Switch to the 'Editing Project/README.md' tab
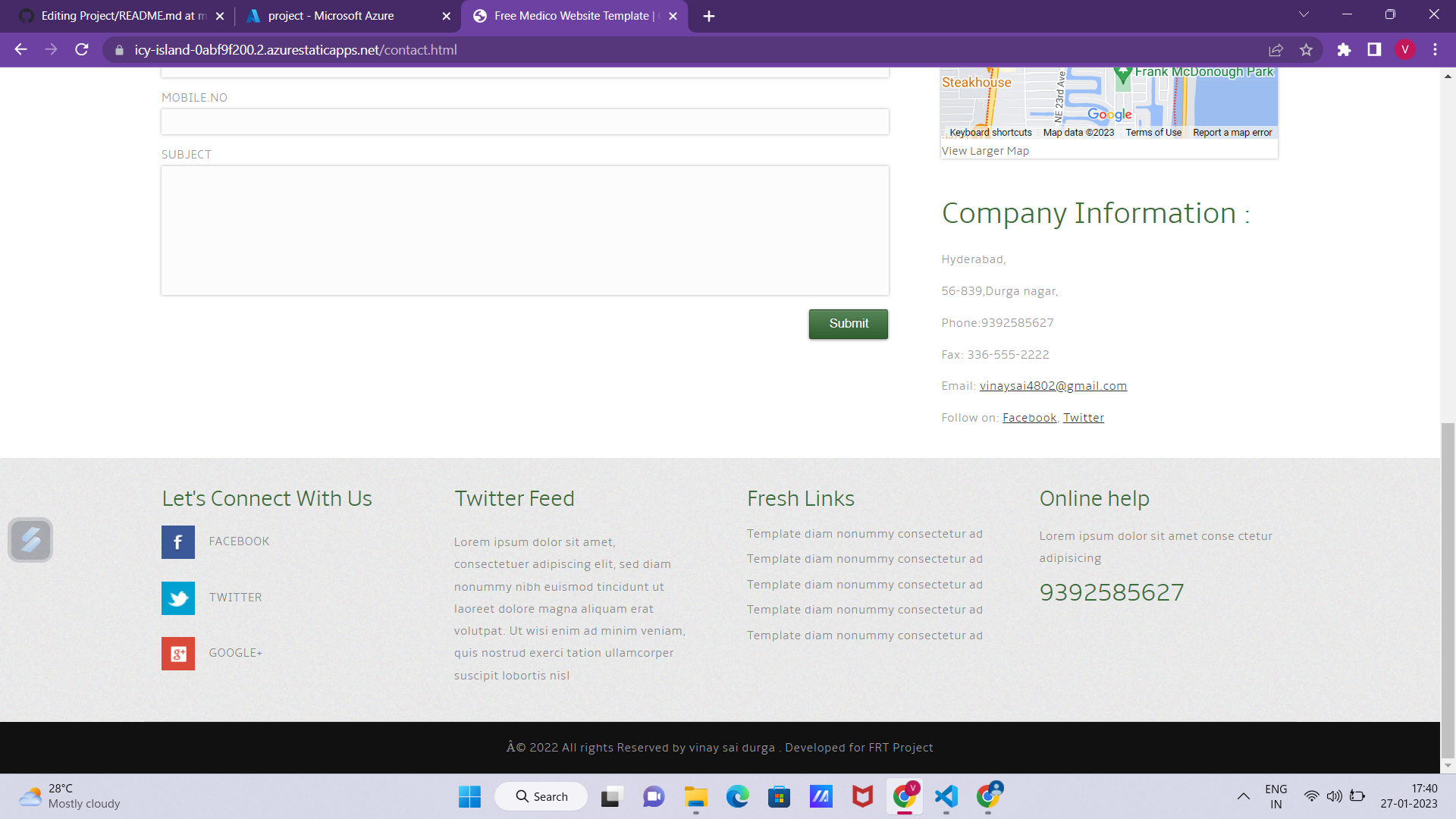 (x=114, y=15)
